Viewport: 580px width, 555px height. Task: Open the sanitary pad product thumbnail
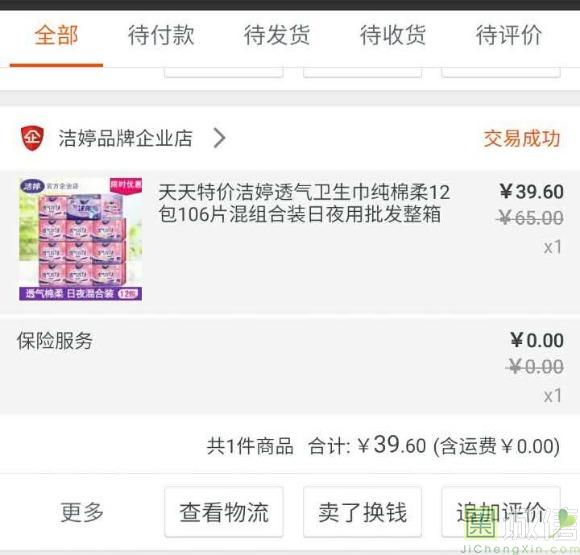(x=81, y=239)
